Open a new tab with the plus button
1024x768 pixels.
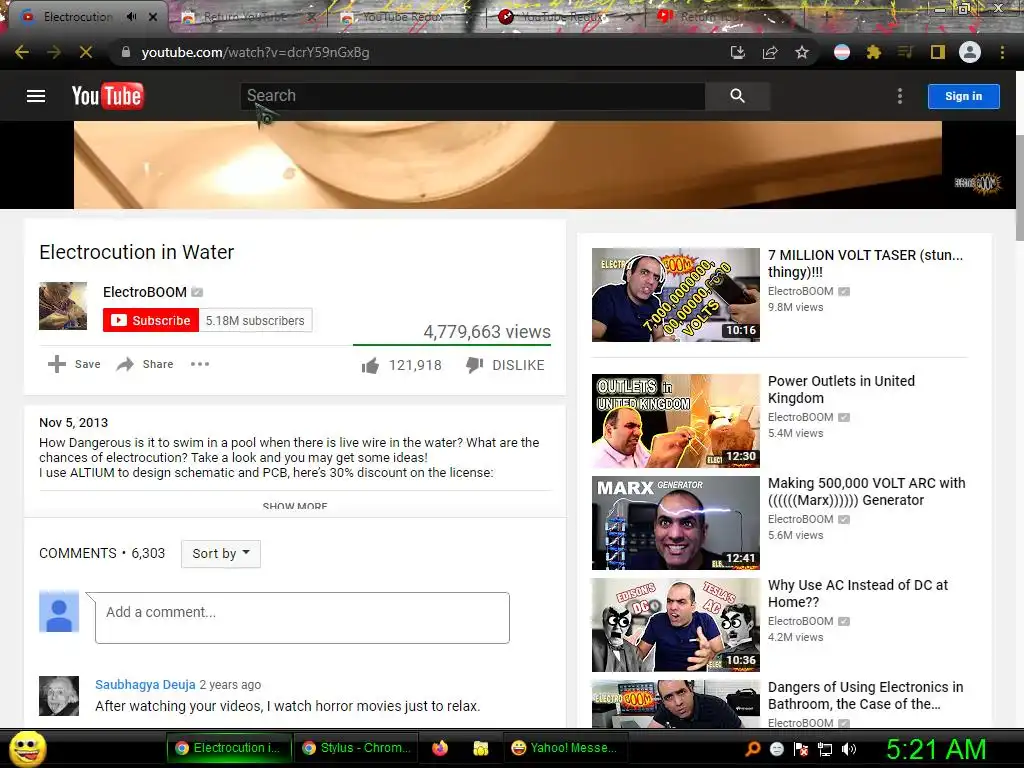[x=826, y=17]
